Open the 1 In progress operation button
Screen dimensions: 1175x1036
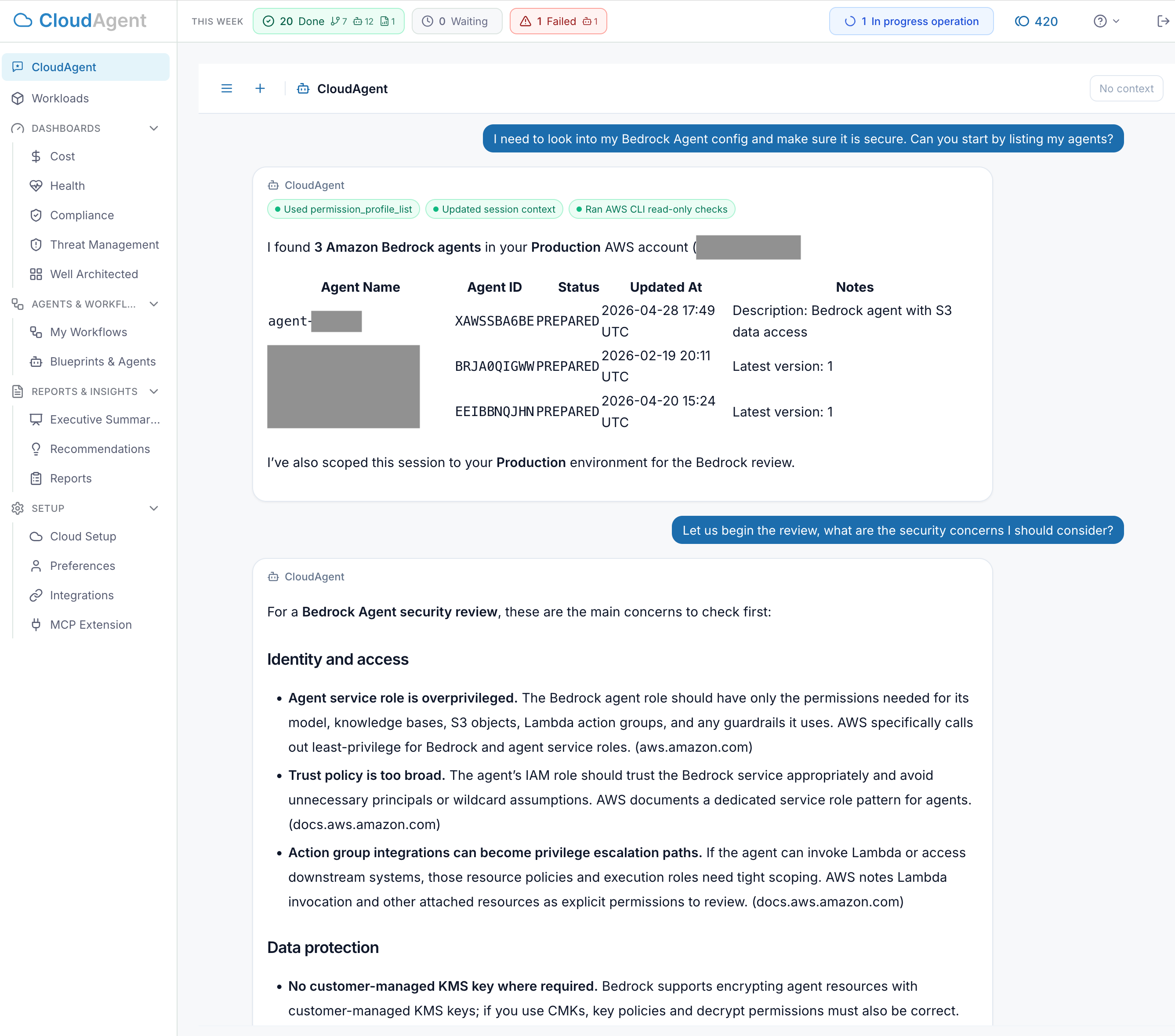click(x=911, y=21)
